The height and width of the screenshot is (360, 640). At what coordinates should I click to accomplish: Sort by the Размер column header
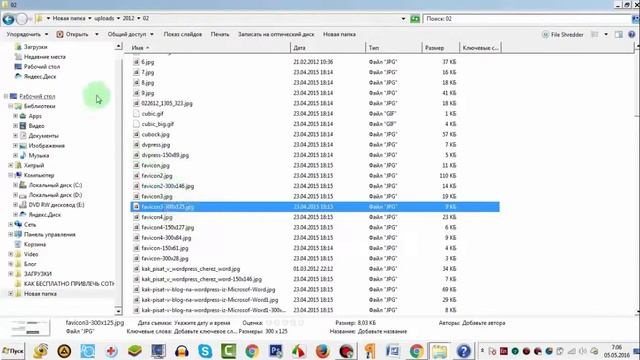(440, 48)
